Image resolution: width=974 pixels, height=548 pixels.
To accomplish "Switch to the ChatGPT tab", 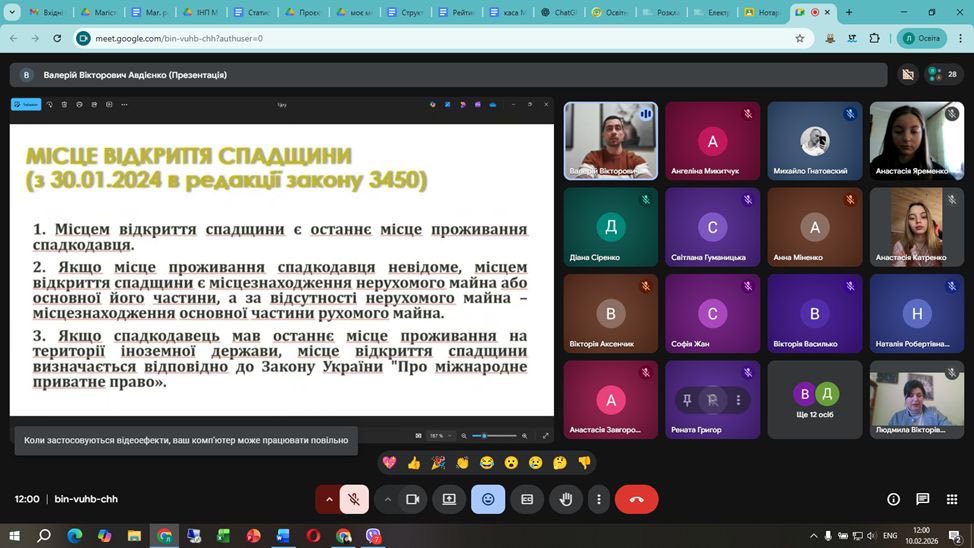I will click(558, 12).
